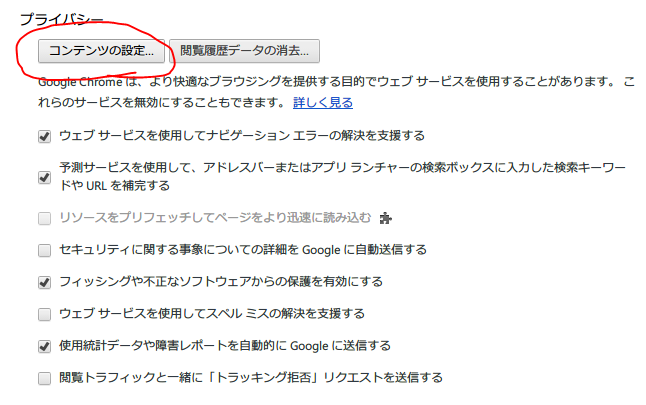
Task: Enable spelling error web service checkbox
Action: point(44,314)
